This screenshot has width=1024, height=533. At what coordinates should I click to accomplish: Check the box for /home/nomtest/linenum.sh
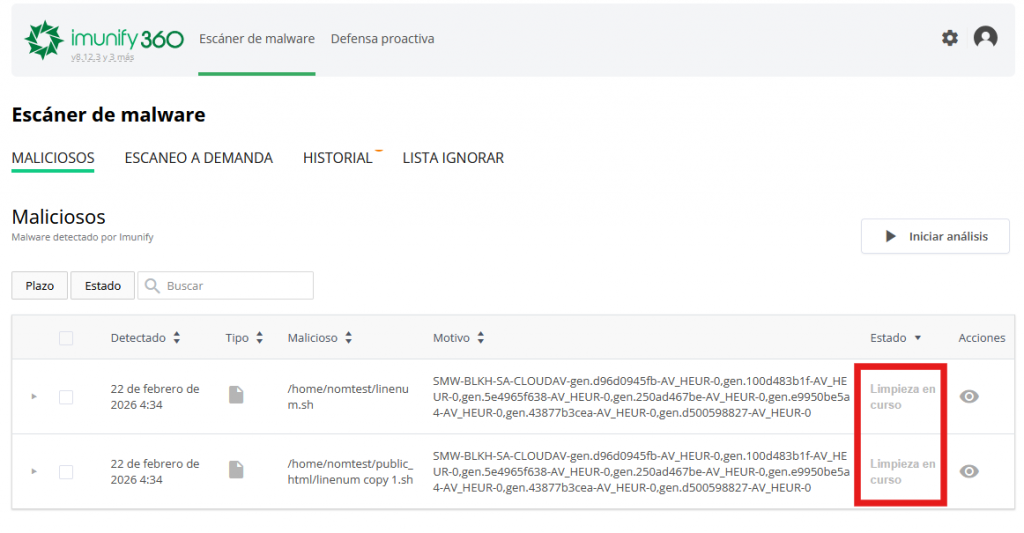(66, 397)
